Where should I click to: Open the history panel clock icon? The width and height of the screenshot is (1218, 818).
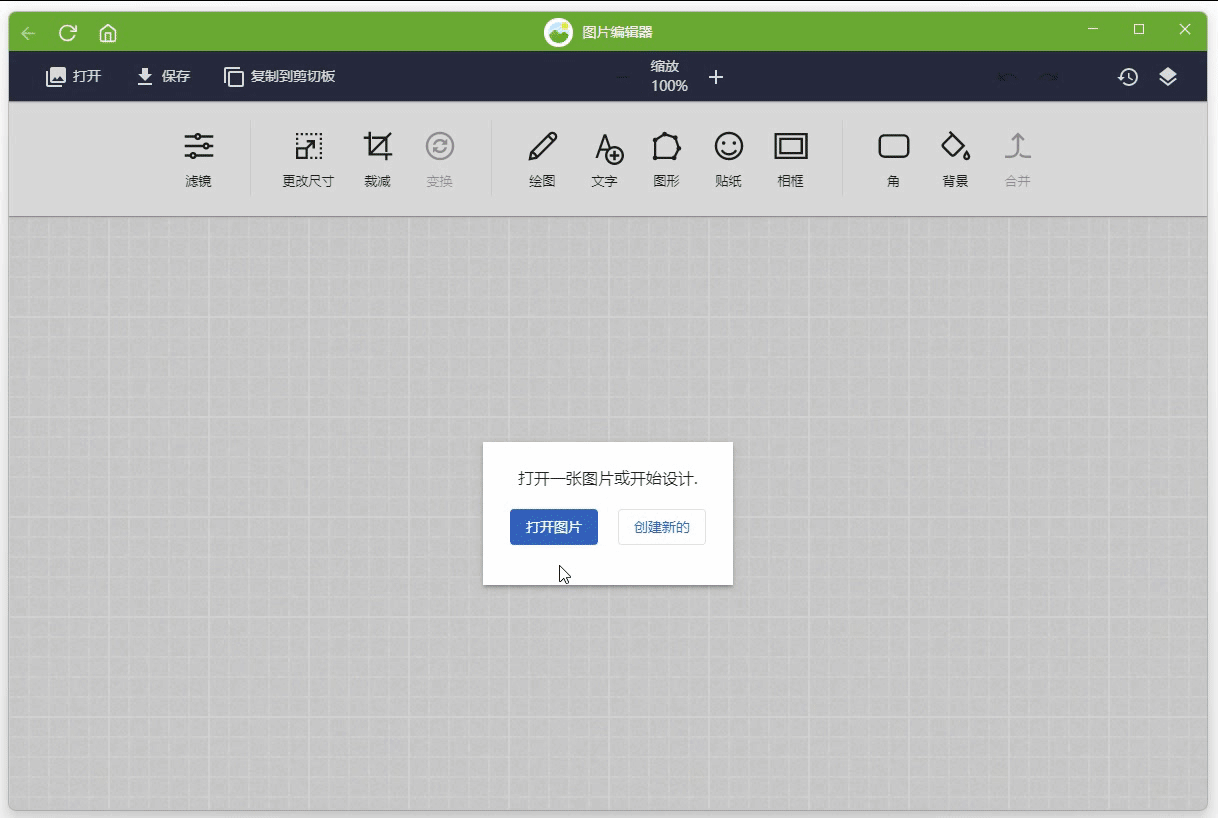coord(1128,77)
